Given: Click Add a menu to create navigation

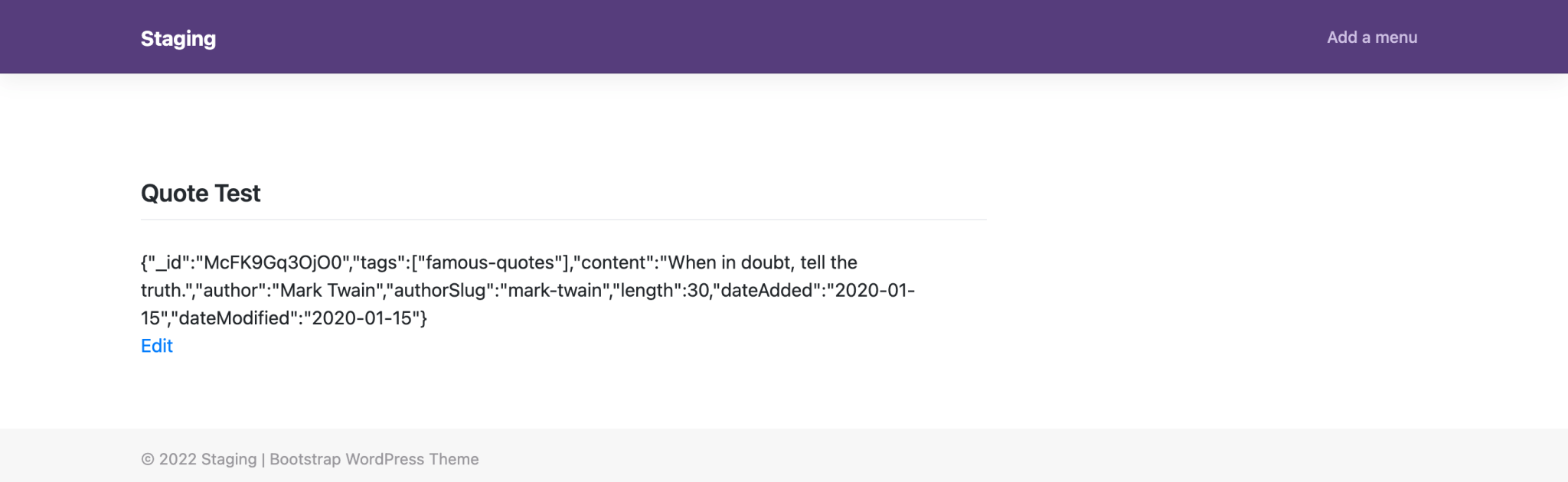Looking at the screenshot, I should (1371, 37).
